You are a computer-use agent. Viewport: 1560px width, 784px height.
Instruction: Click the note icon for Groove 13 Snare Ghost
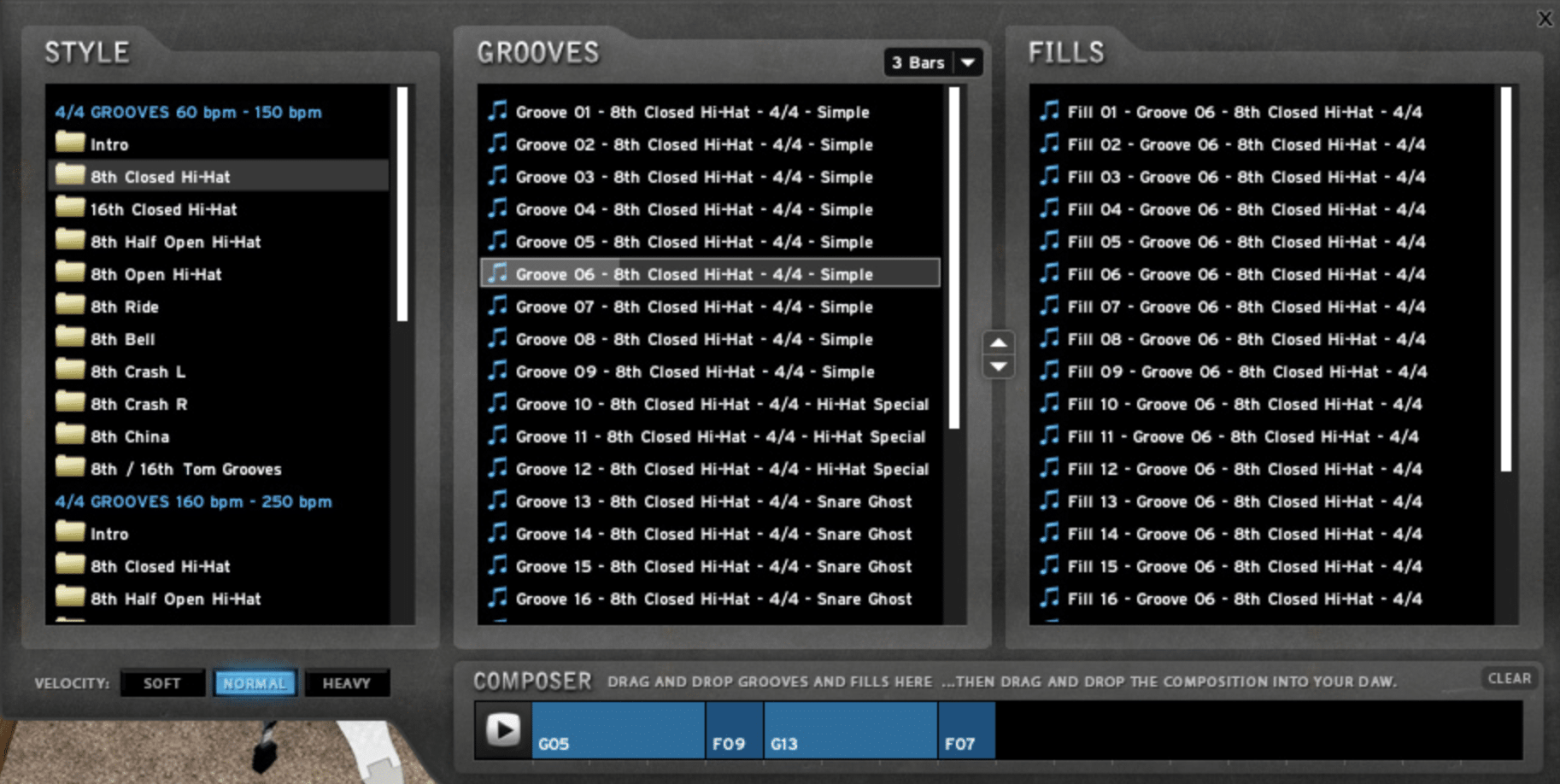coord(497,500)
